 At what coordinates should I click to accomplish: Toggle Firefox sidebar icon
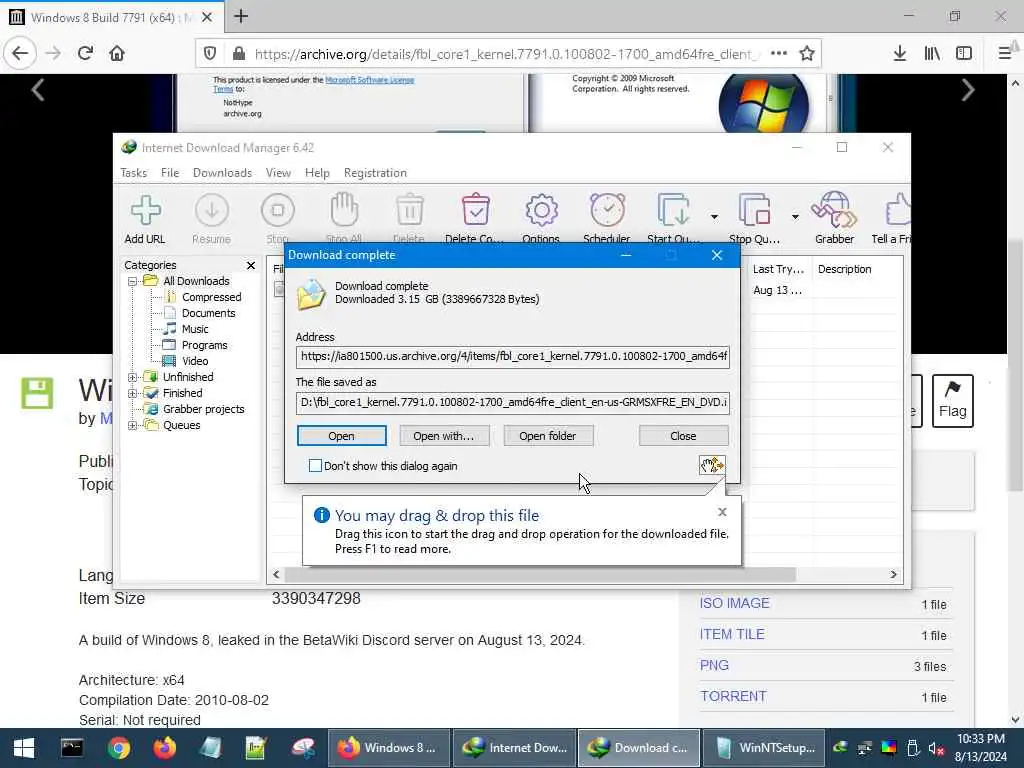964,53
